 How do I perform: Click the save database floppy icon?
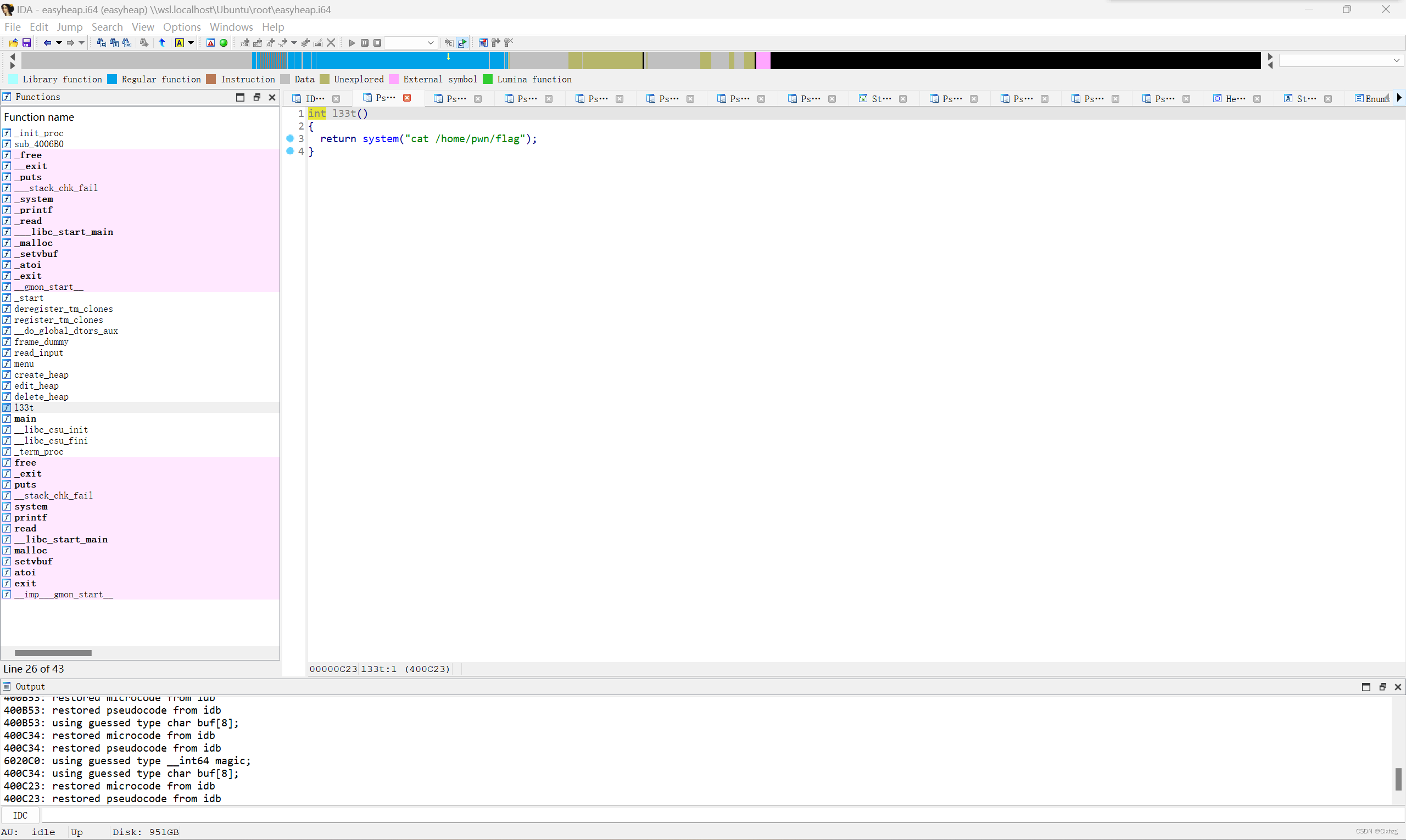coord(26,43)
